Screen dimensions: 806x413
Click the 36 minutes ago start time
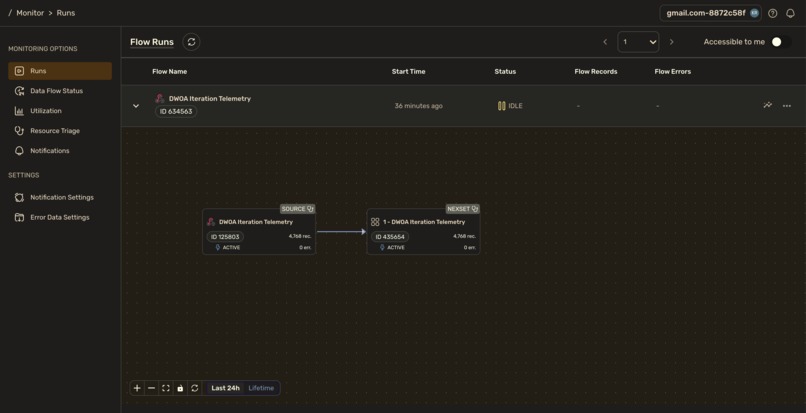click(418, 106)
